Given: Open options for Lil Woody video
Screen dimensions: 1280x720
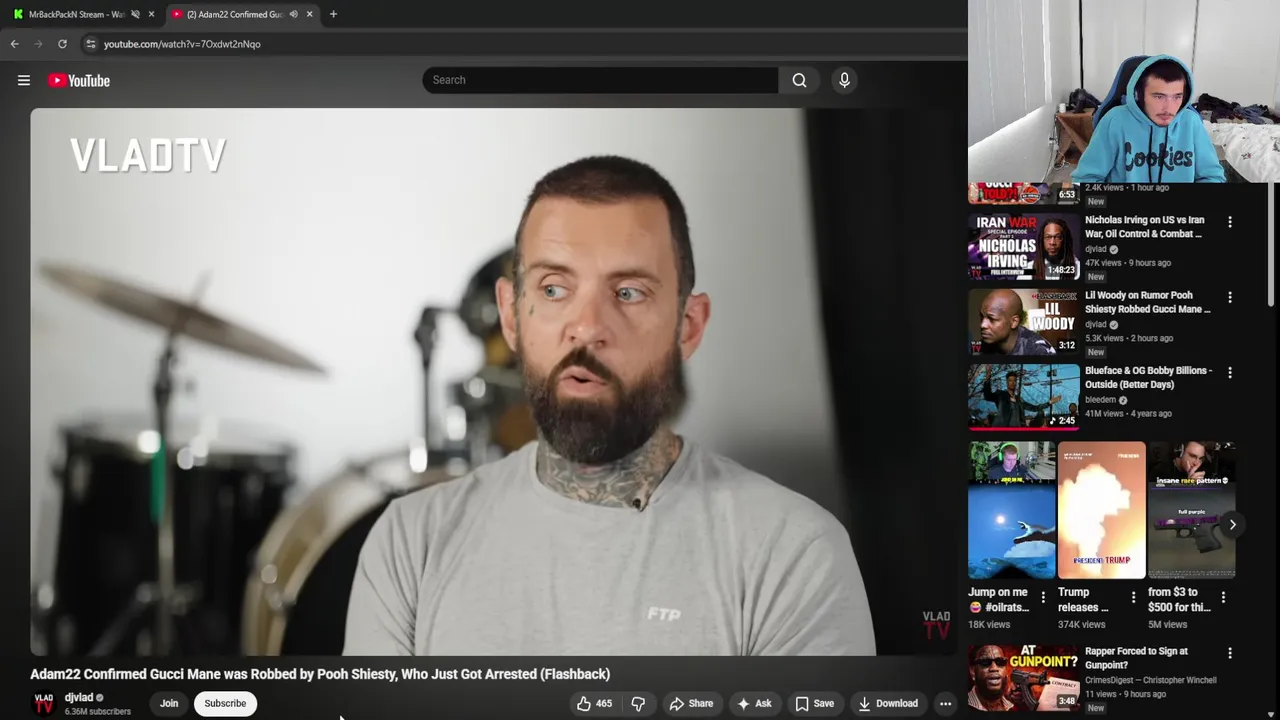Looking at the screenshot, I should [1230, 297].
